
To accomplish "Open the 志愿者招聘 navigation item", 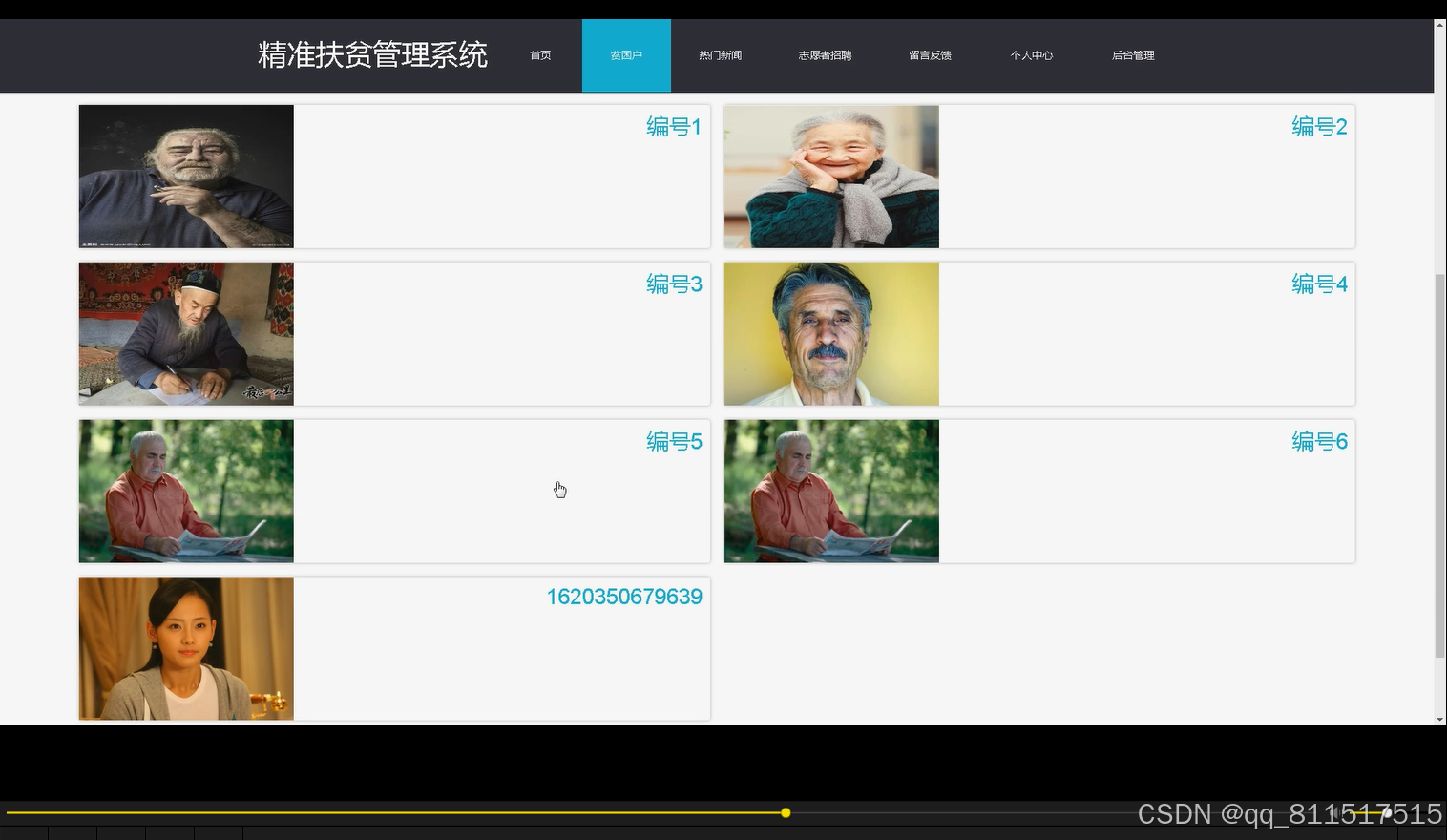I will pos(824,54).
